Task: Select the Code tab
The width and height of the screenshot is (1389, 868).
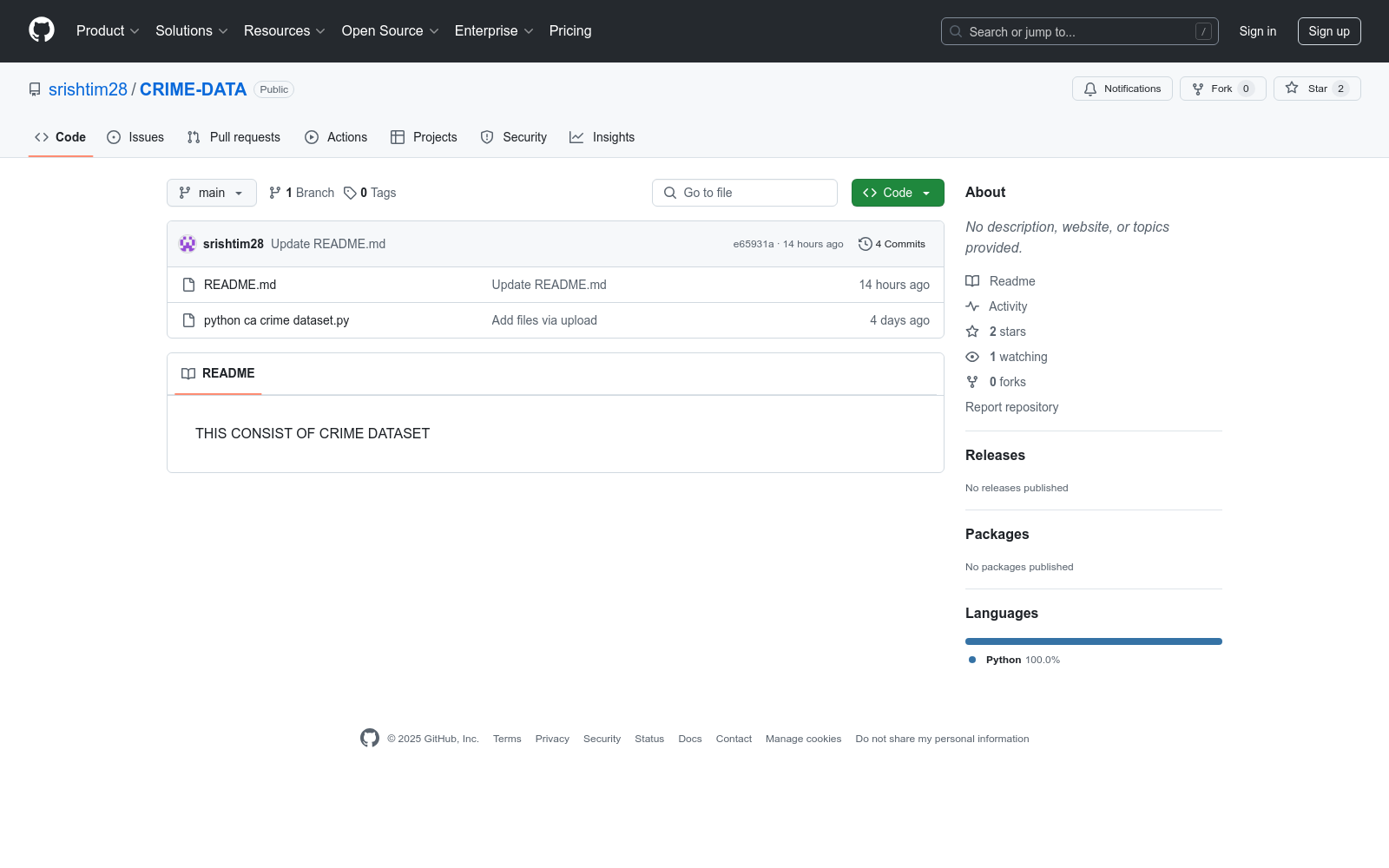Action: pyautogui.click(x=61, y=137)
